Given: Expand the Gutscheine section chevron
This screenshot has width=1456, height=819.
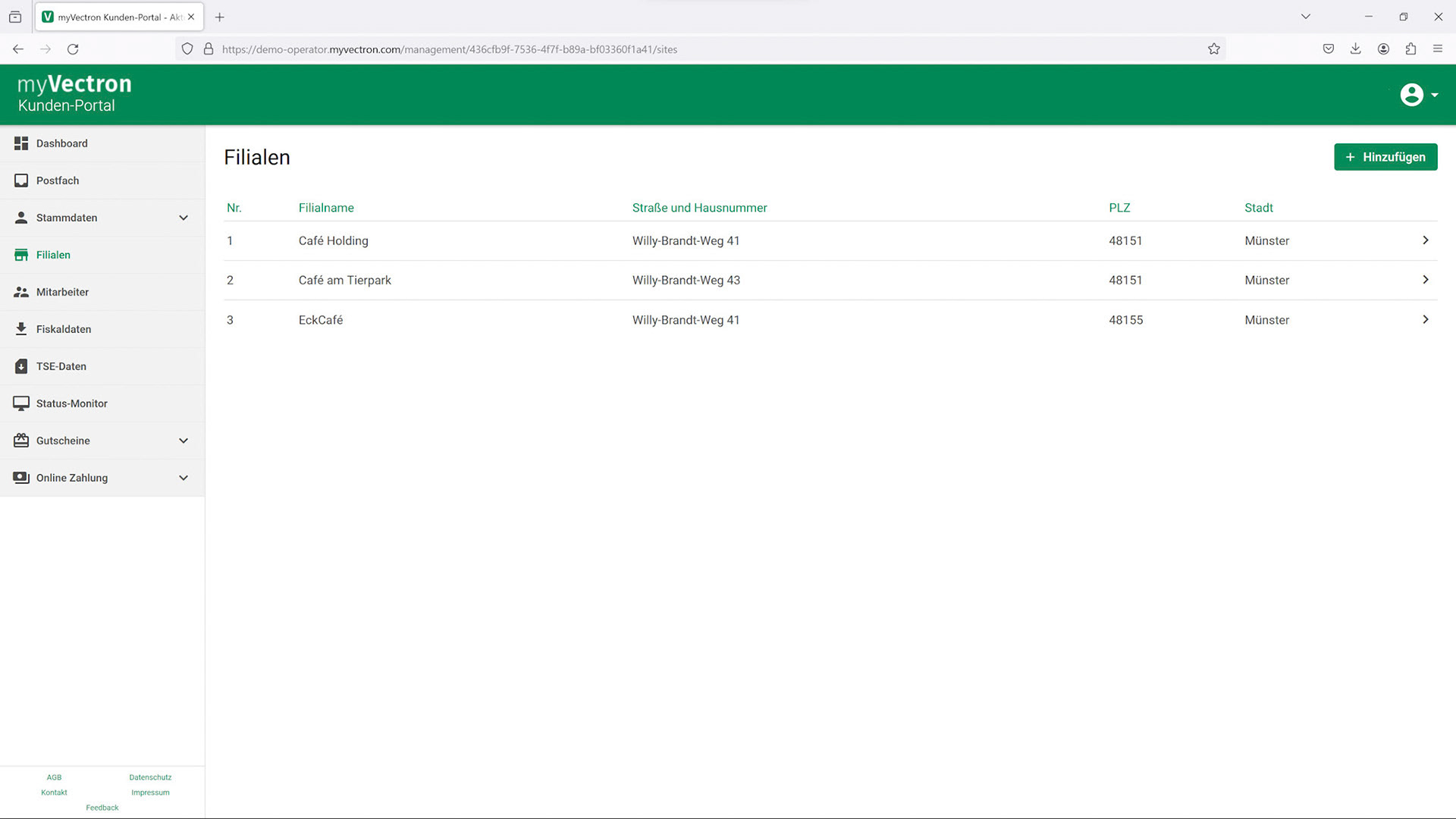Looking at the screenshot, I should pyautogui.click(x=184, y=441).
